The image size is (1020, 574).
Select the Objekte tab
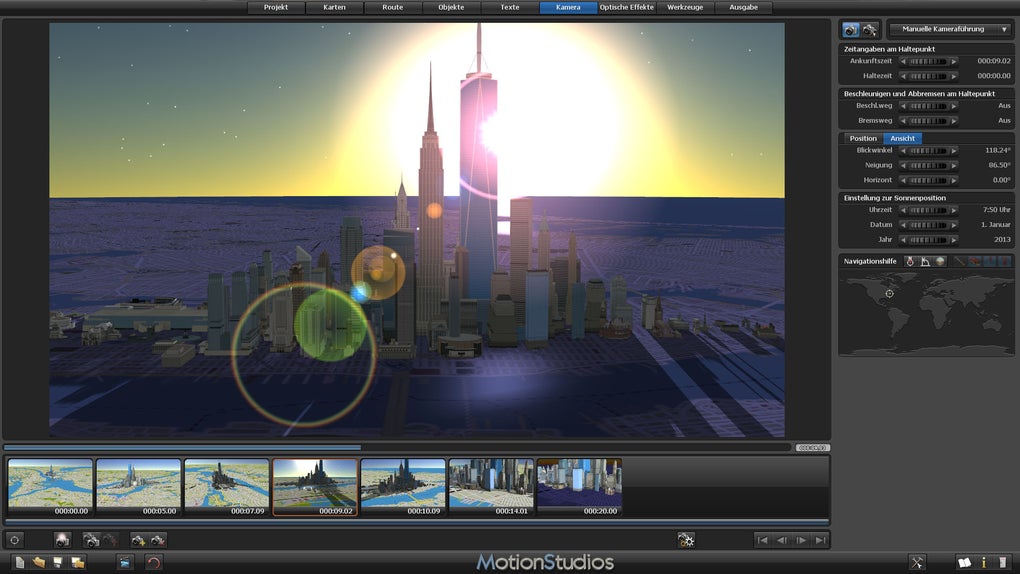451,7
